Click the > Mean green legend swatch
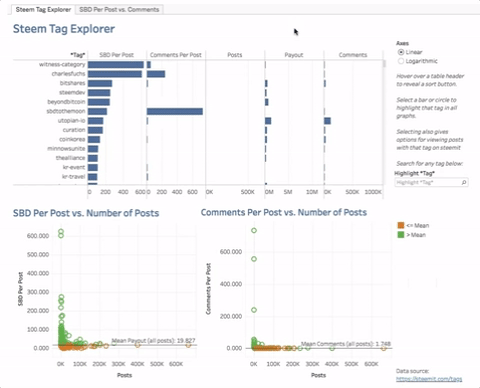The width and height of the screenshot is (480, 388). click(401, 235)
